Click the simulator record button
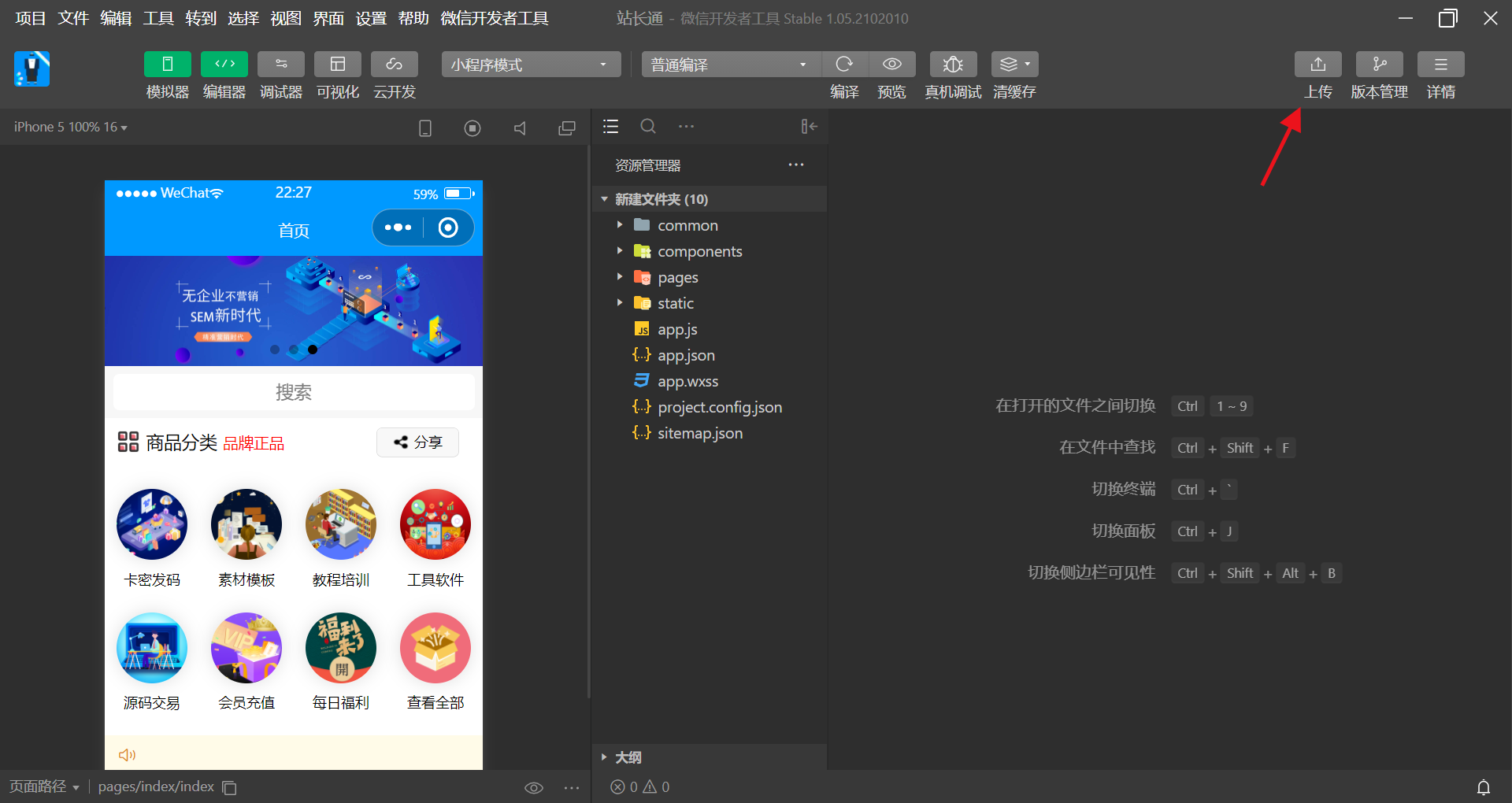This screenshot has height=803, width=1512. [x=472, y=128]
